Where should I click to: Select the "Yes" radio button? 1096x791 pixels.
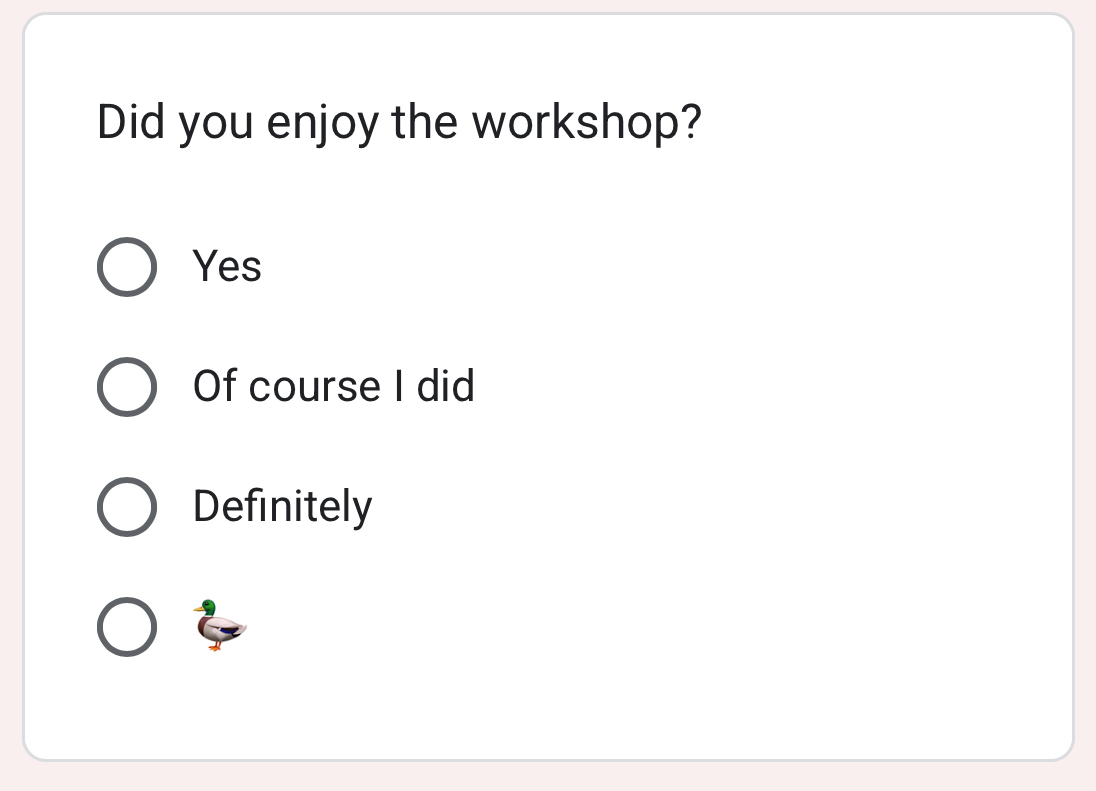pos(127,267)
